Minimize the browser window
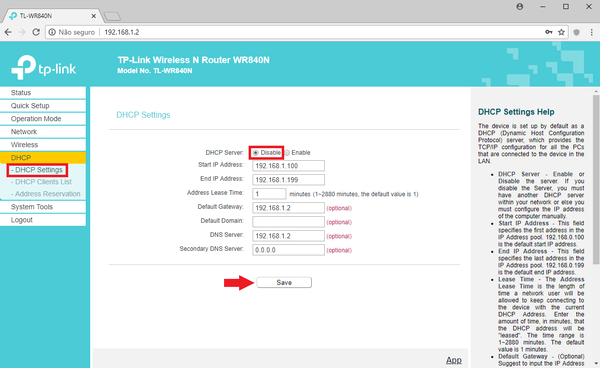This screenshot has width=600, height=368. tap(543, 7)
